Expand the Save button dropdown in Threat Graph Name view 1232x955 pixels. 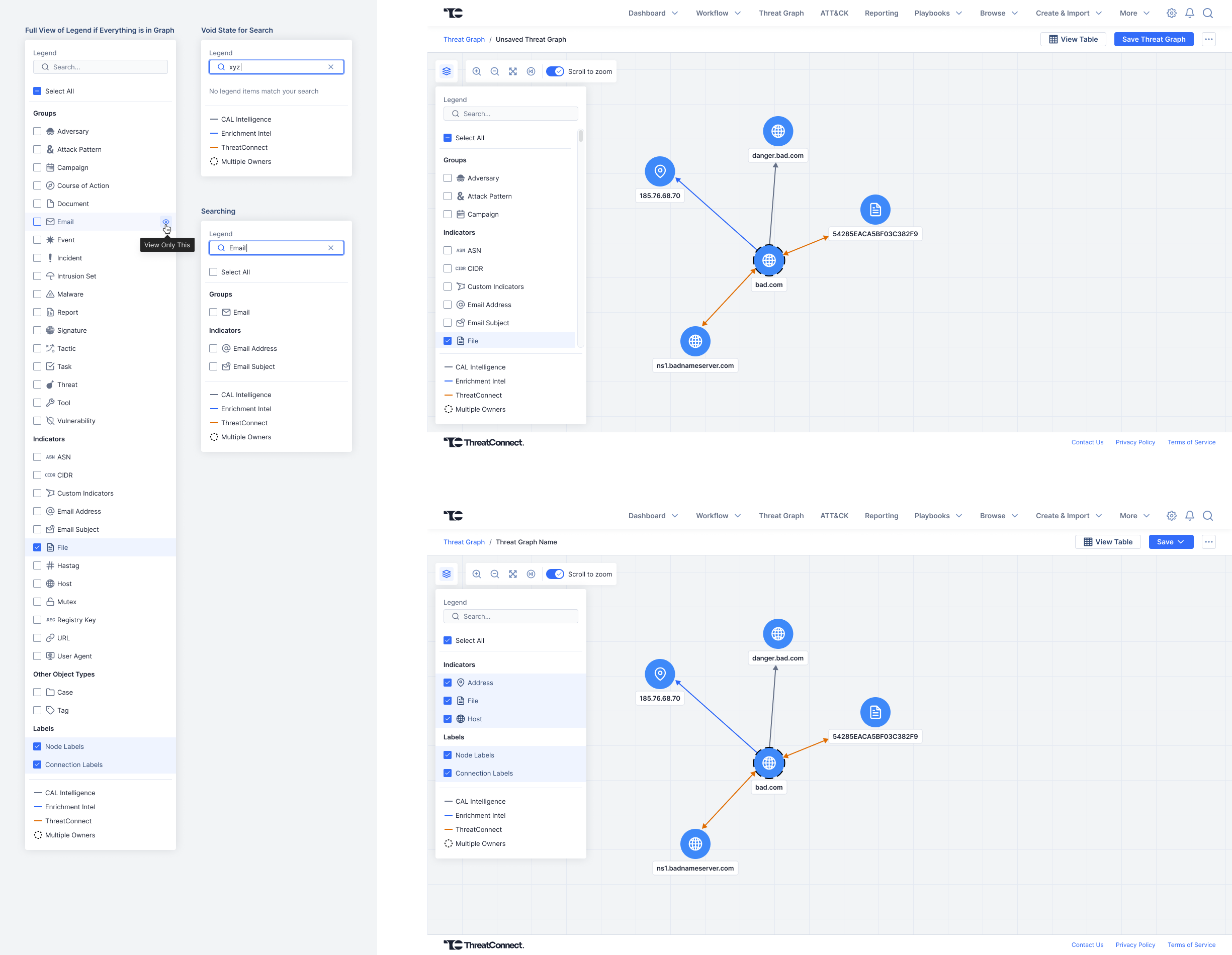1181,542
